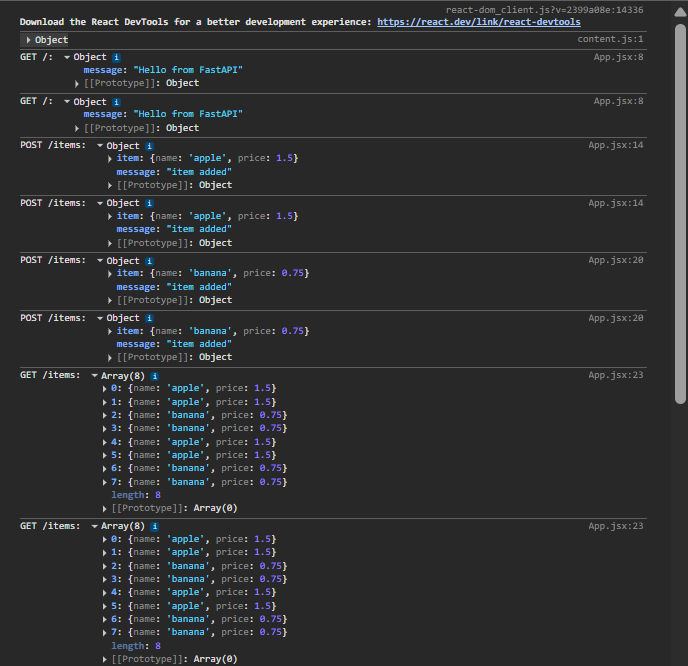The width and height of the screenshot is (688, 666).
Task: Collapse second banana POST /items Object
Action: point(100,318)
